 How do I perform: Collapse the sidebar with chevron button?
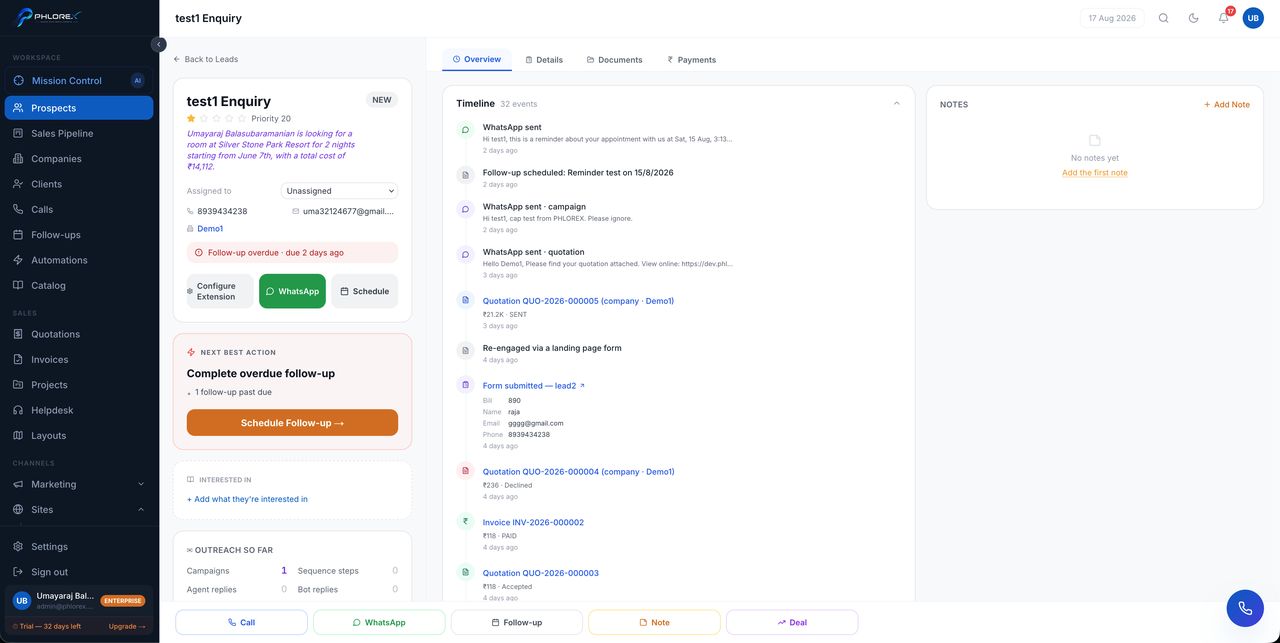tap(158, 44)
